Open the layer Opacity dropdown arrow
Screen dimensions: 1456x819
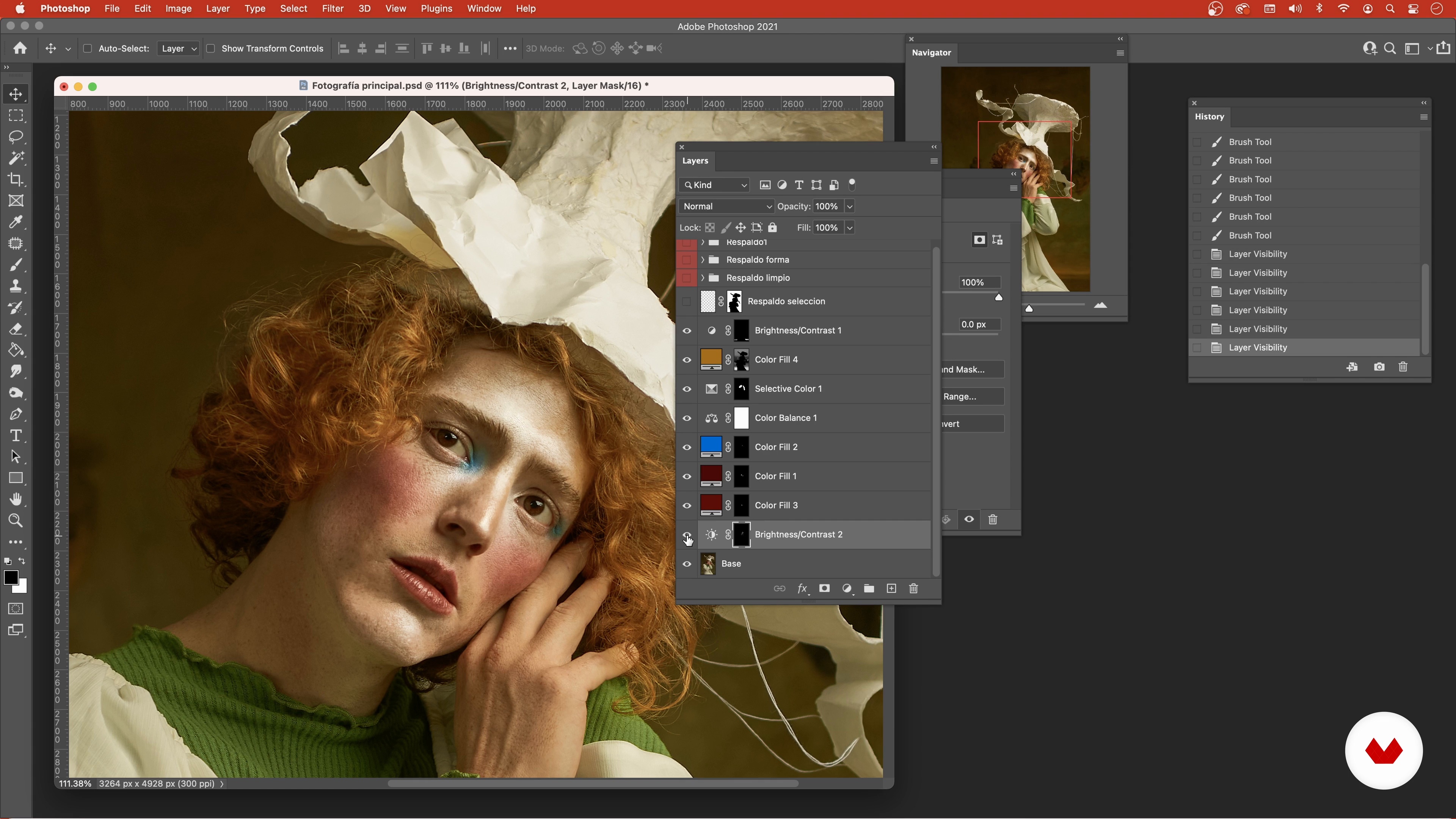[849, 206]
